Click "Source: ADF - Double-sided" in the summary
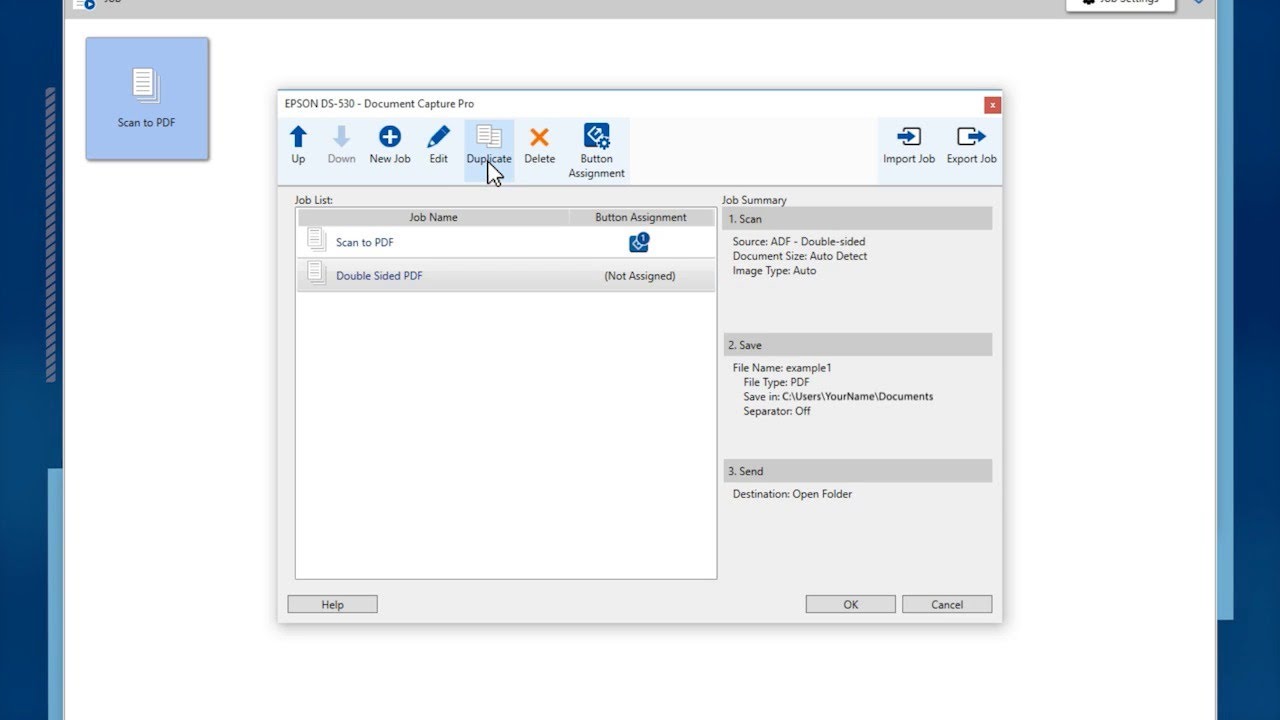 point(799,242)
